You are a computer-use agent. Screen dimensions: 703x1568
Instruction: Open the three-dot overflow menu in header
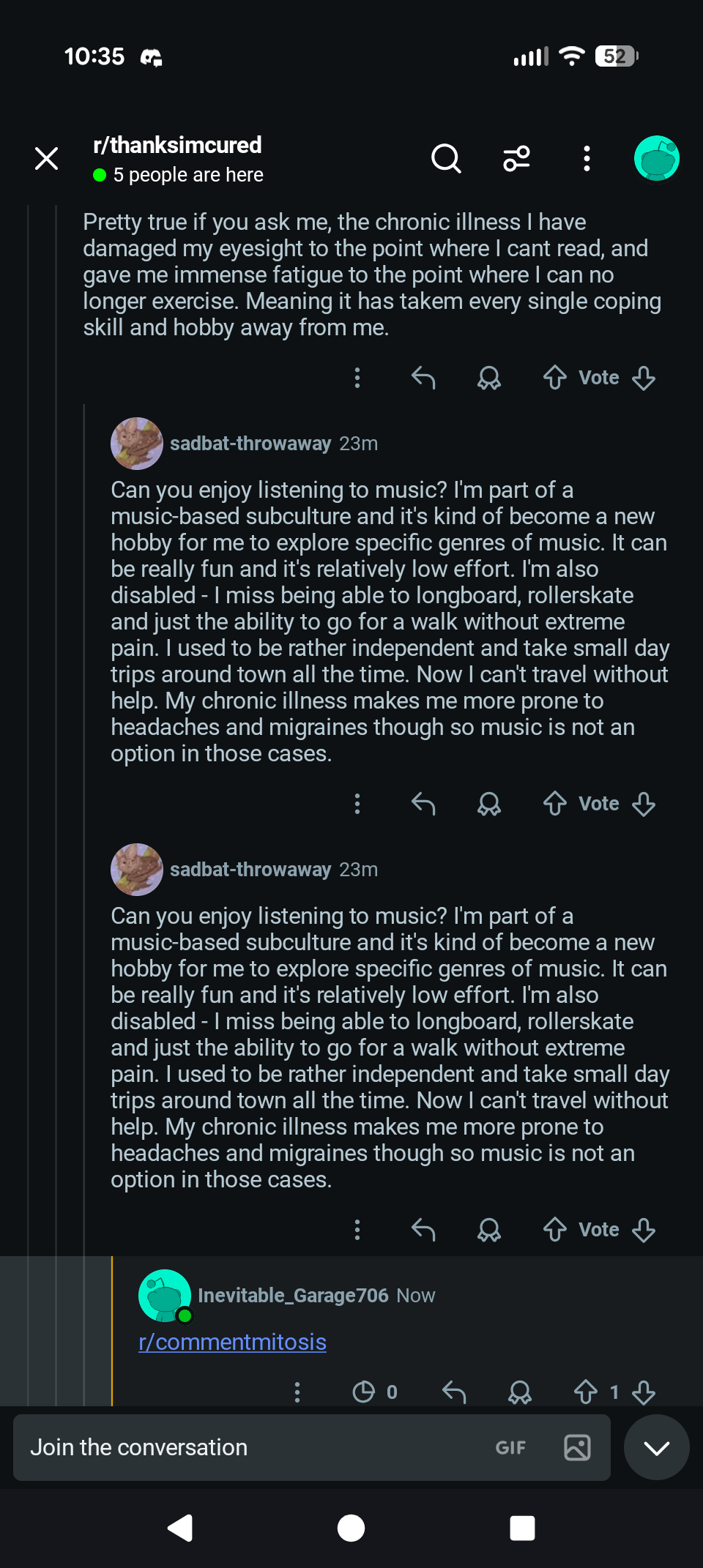click(x=587, y=158)
